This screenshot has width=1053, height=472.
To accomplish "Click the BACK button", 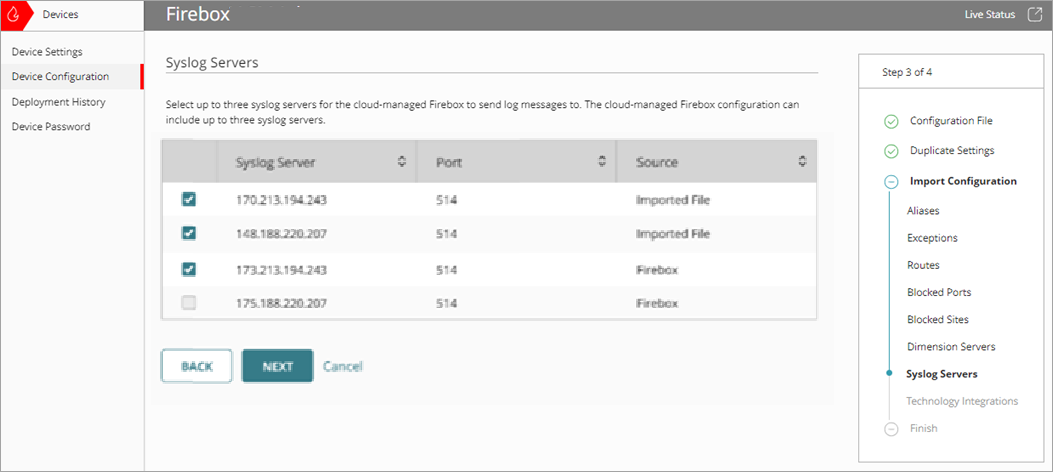I will tap(197, 367).
